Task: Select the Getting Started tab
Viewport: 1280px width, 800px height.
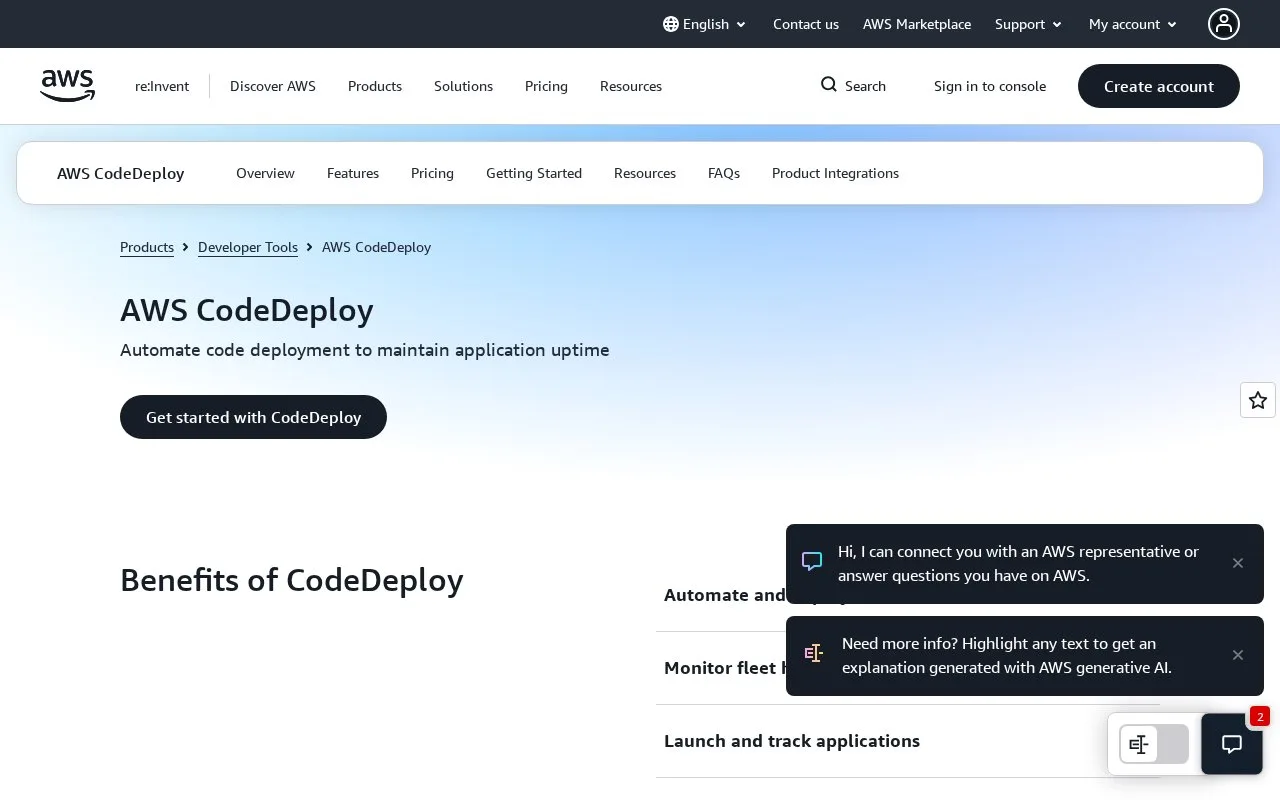Action: pos(534,173)
